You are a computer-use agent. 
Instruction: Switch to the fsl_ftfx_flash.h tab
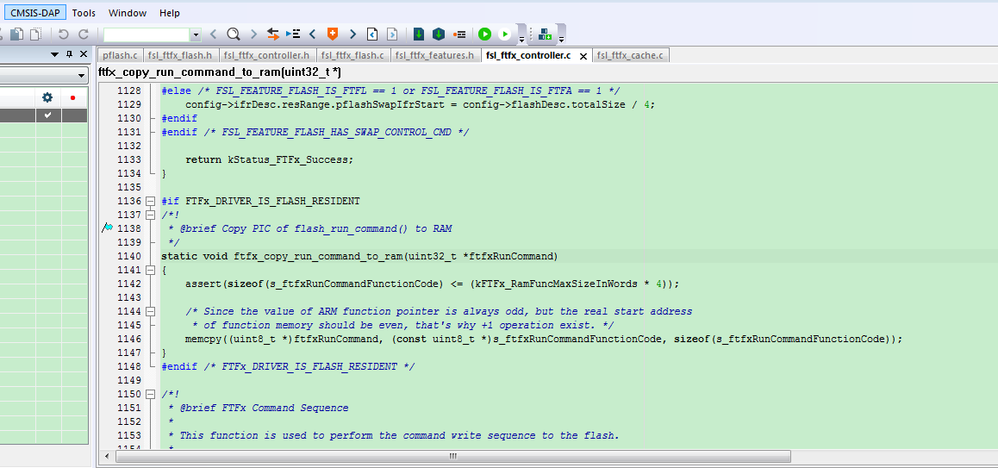(181, 55)
